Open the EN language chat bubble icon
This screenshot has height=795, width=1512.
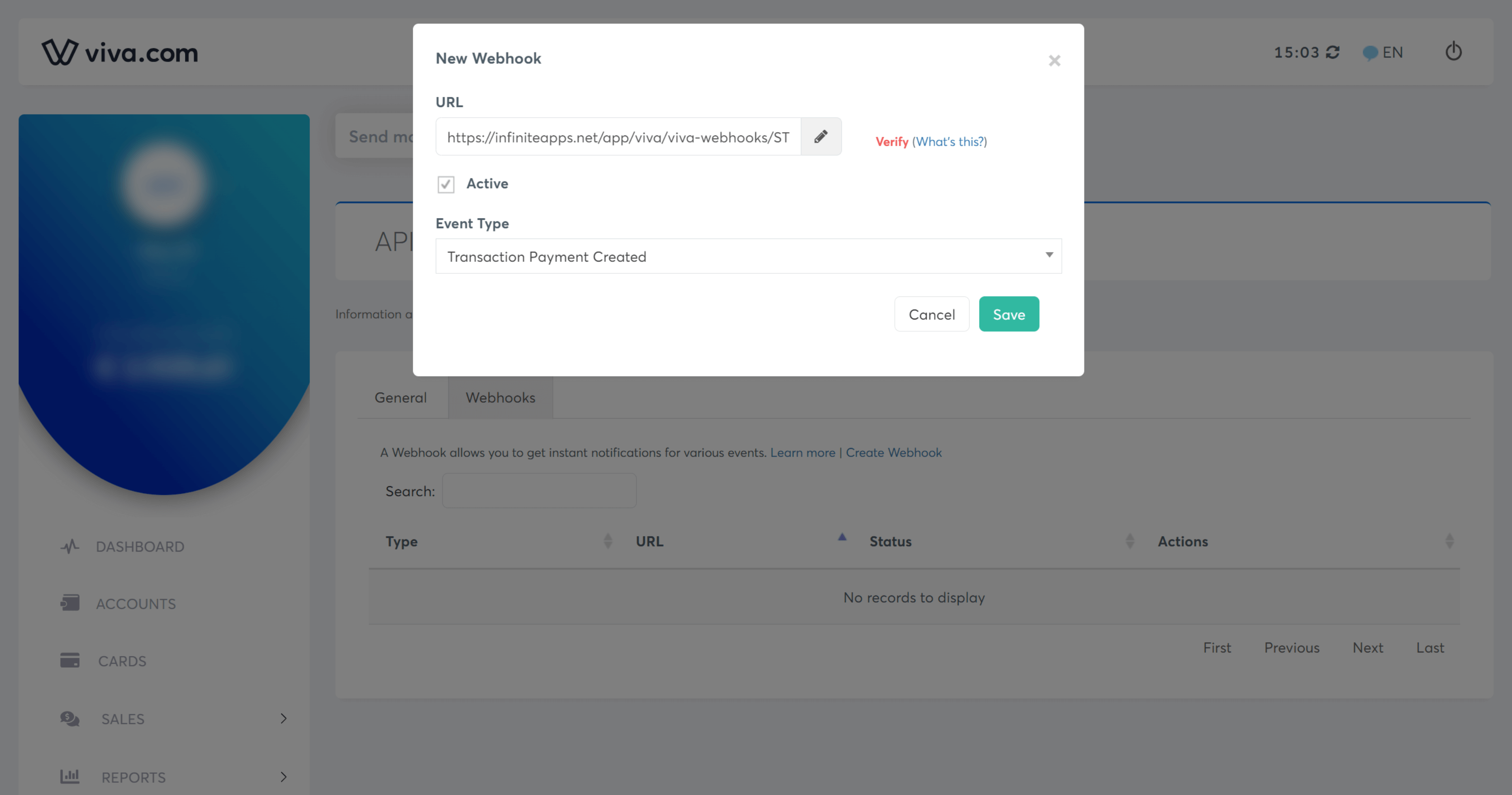click(x=1370, y=53)
